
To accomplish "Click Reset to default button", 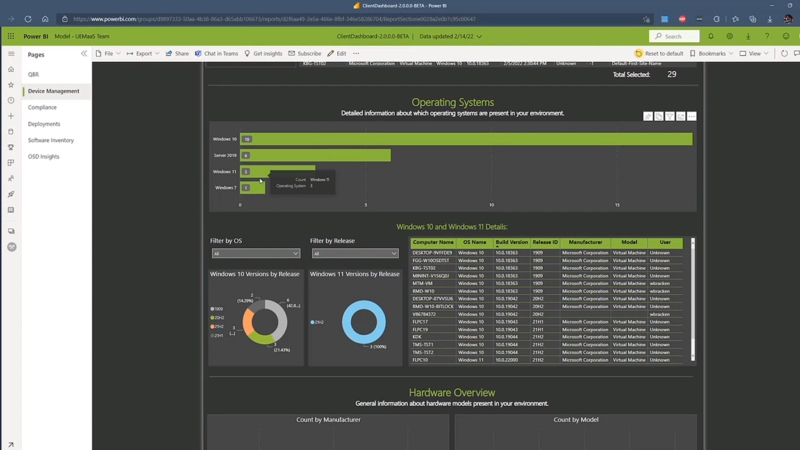I will pos(659,54).
